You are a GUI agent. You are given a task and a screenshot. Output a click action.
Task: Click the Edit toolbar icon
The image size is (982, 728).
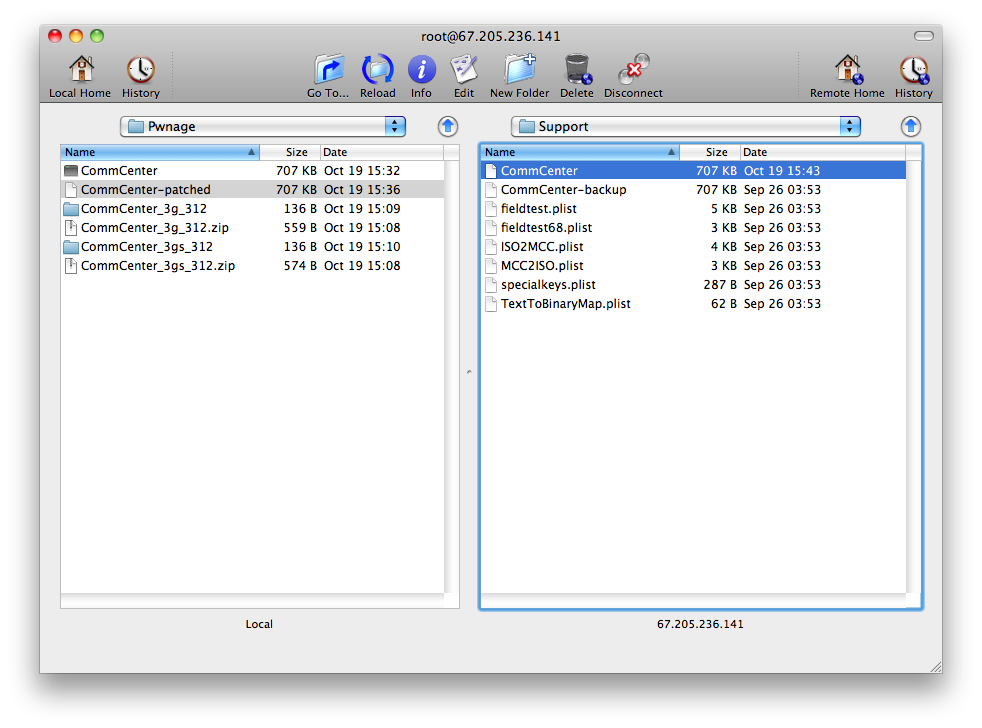click(x=464, y=70)
